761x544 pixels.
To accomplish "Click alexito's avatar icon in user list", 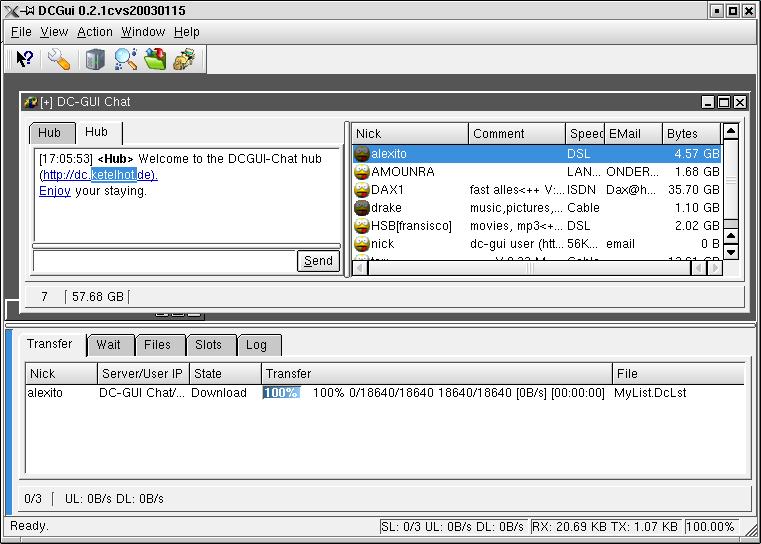I will click(x=362, y=154).
